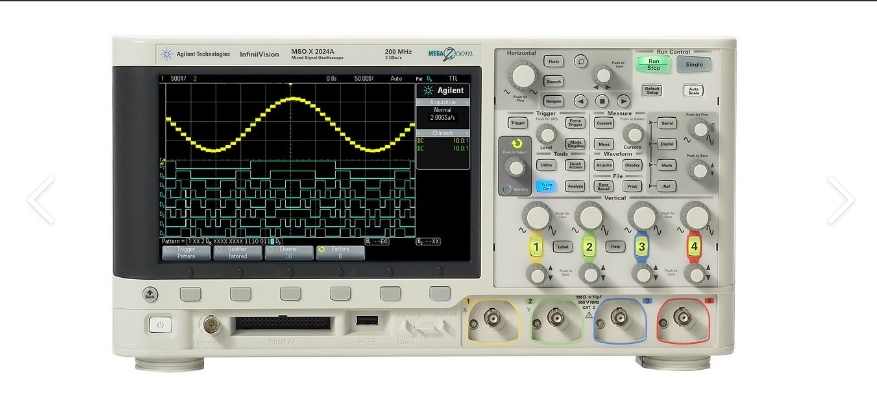Click the green channel 2 BNC connector
This screenshot has height=400, width=877.
point(556,318)
